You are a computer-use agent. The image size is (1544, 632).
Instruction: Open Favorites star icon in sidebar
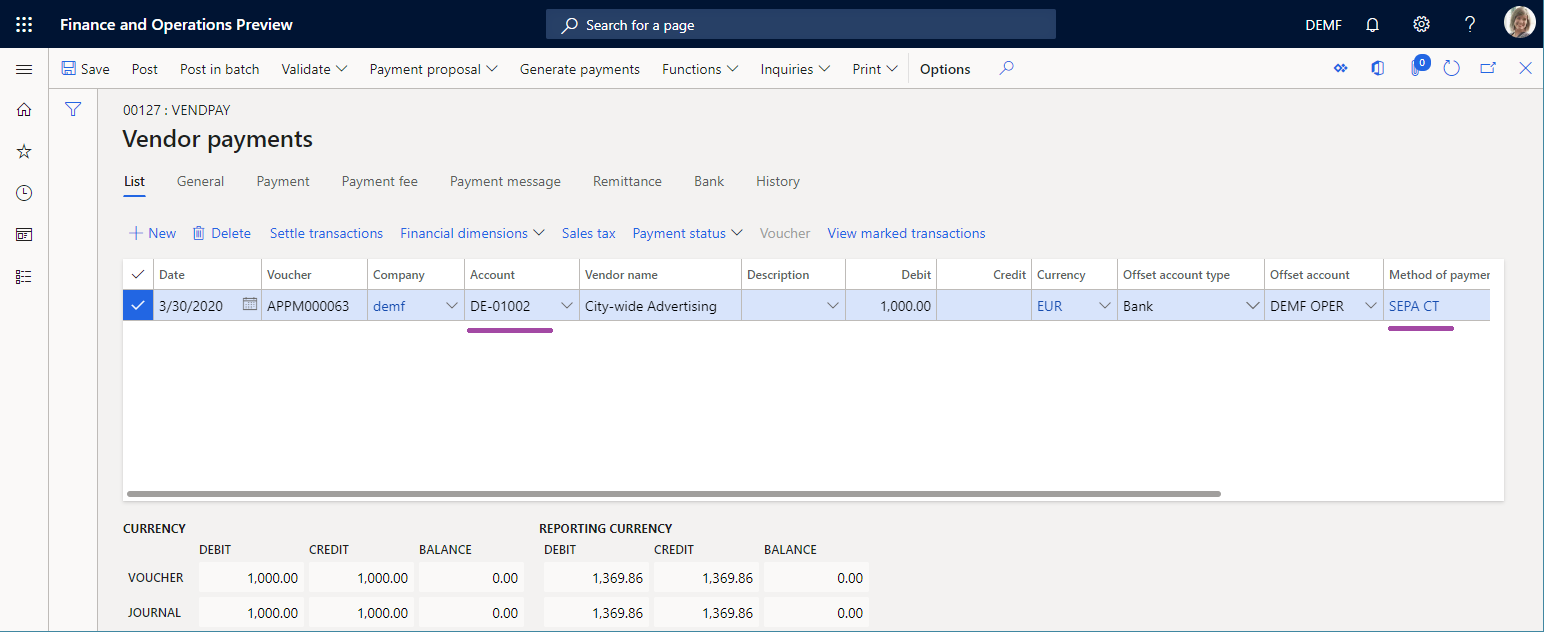coord(23,151)
